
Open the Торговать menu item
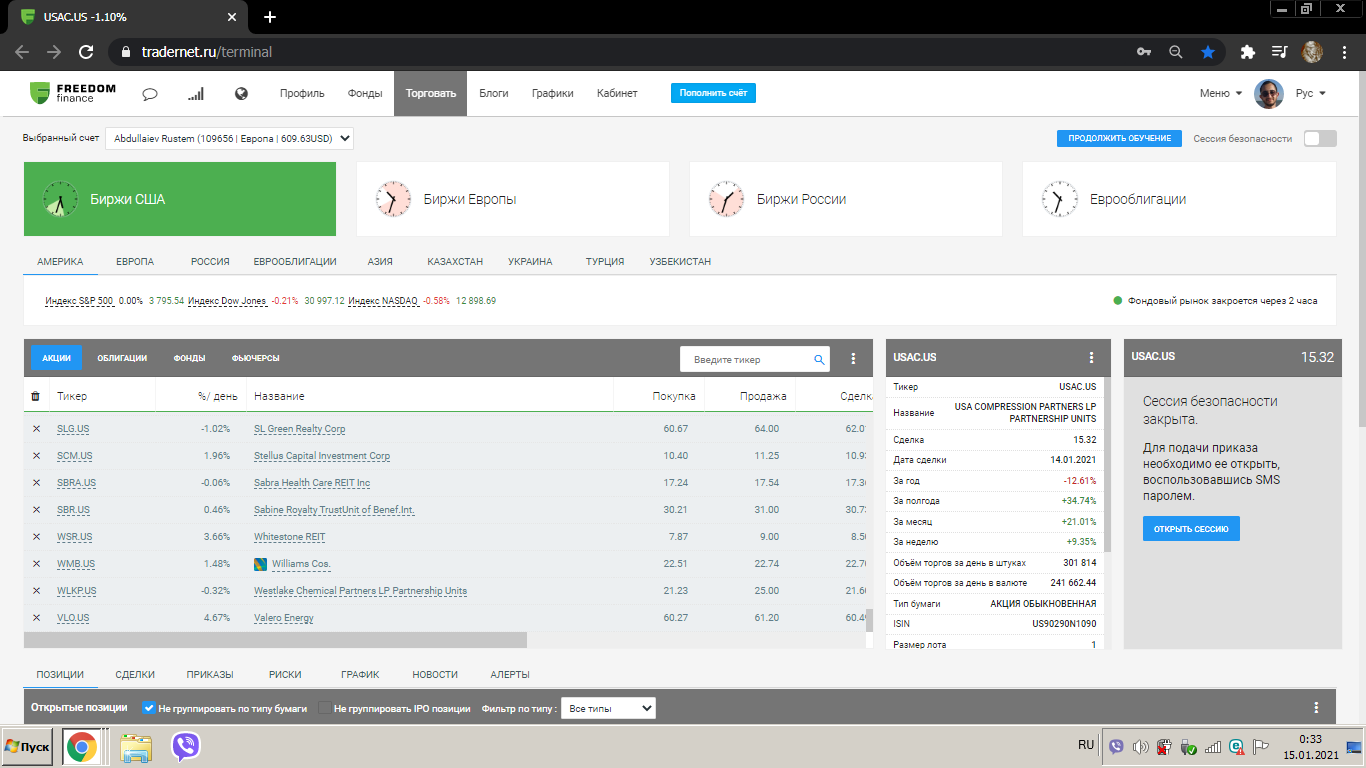click(430, 93)
